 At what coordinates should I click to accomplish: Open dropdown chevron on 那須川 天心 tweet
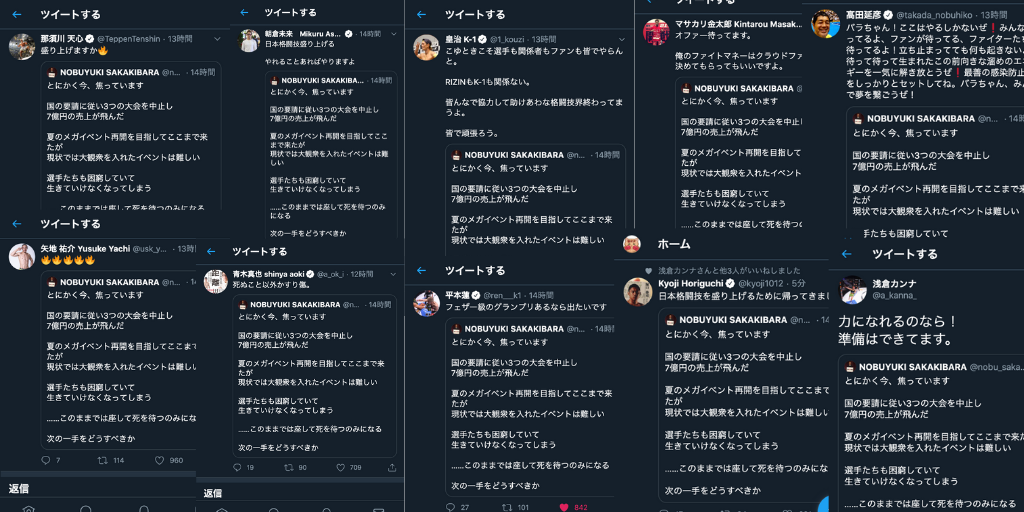click(217, 39)
